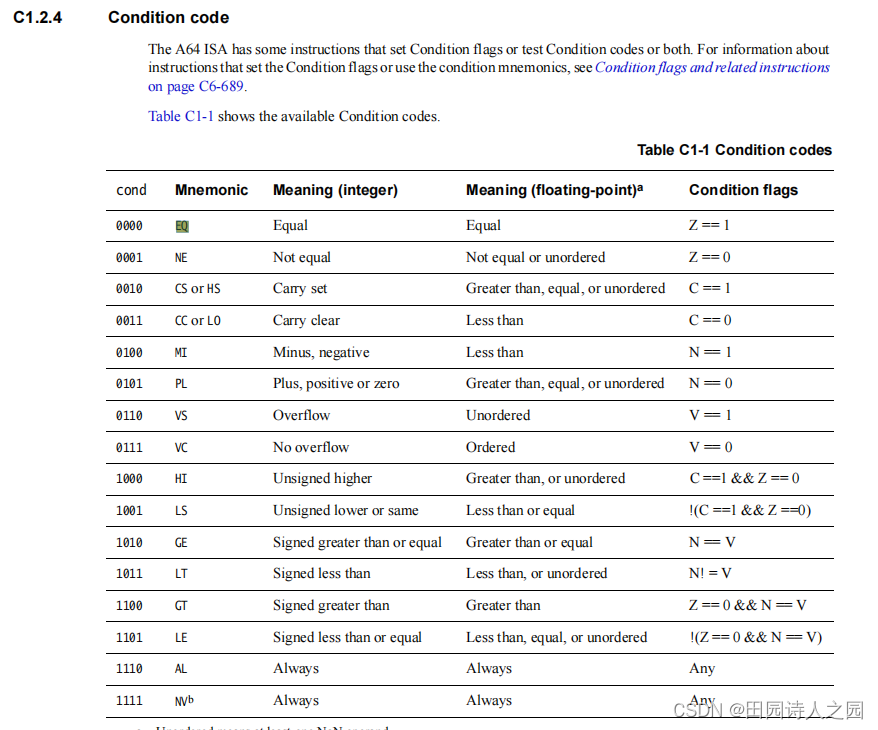Click 'Signed less than or equal' cell

347,638
